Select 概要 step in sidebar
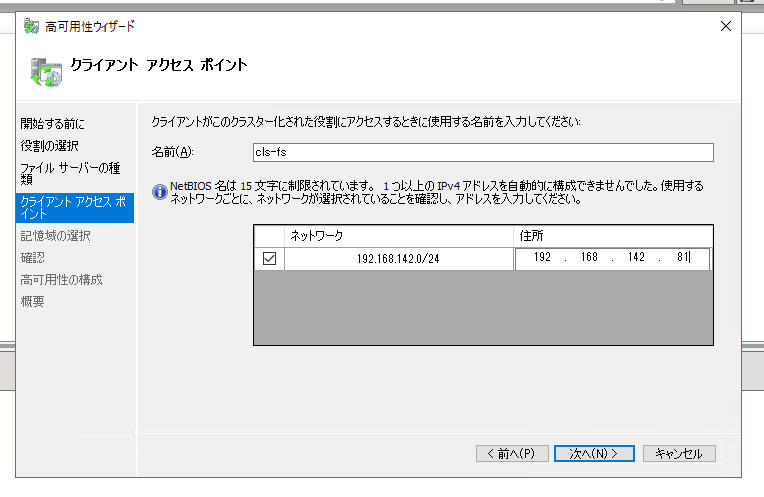This screenshot has height=497, width=764. [x=33, y=302]
